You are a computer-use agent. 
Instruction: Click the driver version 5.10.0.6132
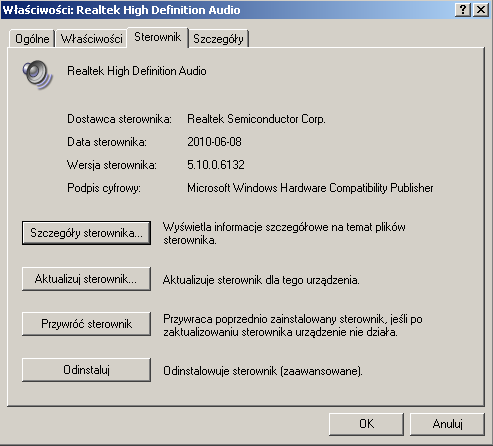(216, 165)
